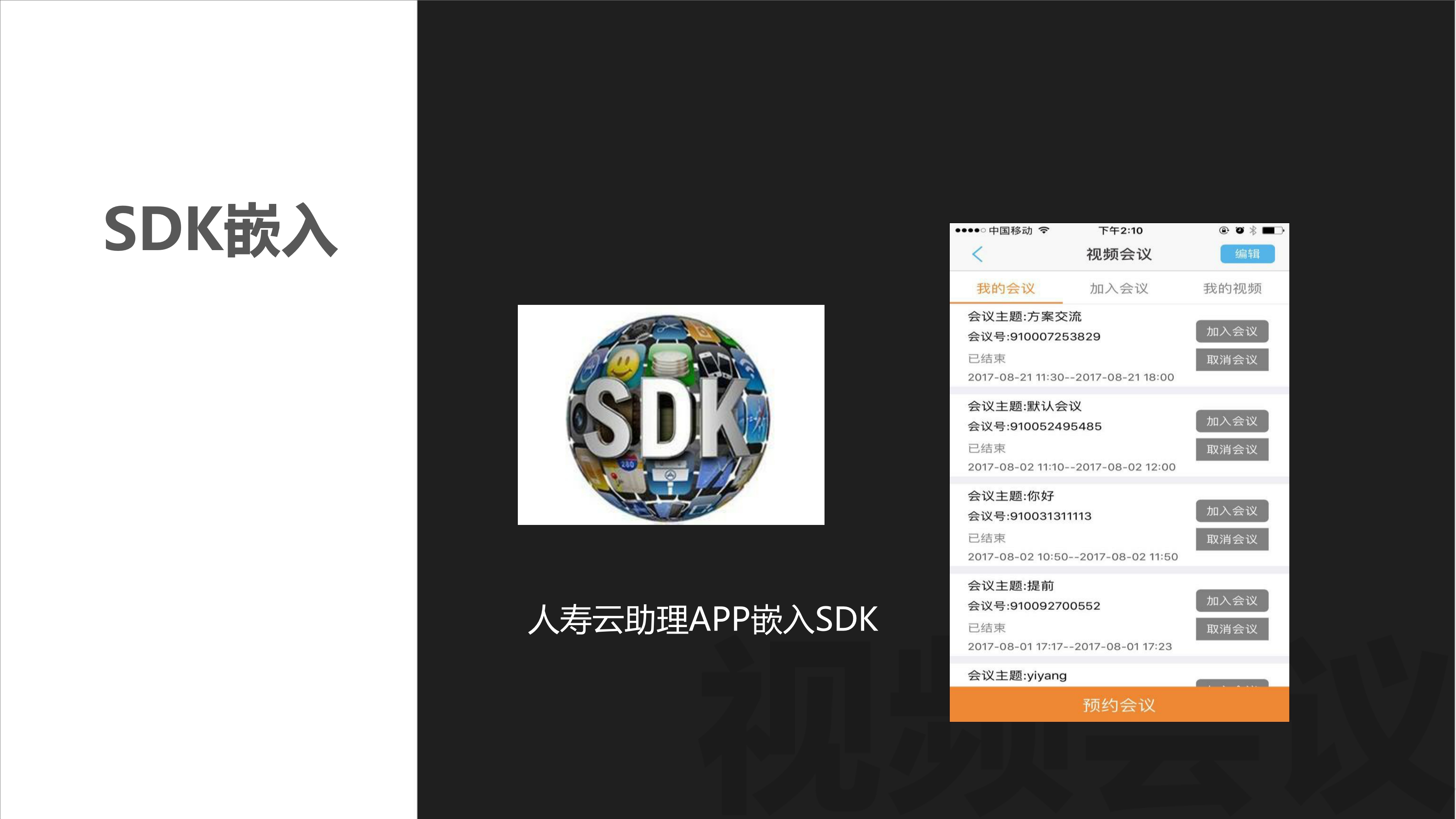Screen dimensions: 1456x819
Task: Click the rotation lock icon in status bar
Action: pos(1224,230)
